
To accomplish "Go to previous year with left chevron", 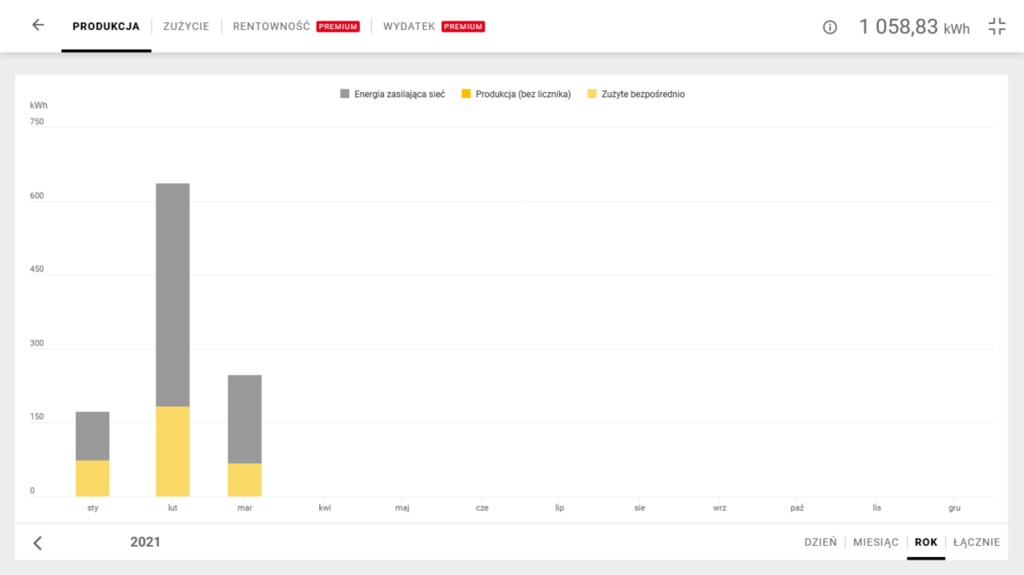I will coord(38,543).
